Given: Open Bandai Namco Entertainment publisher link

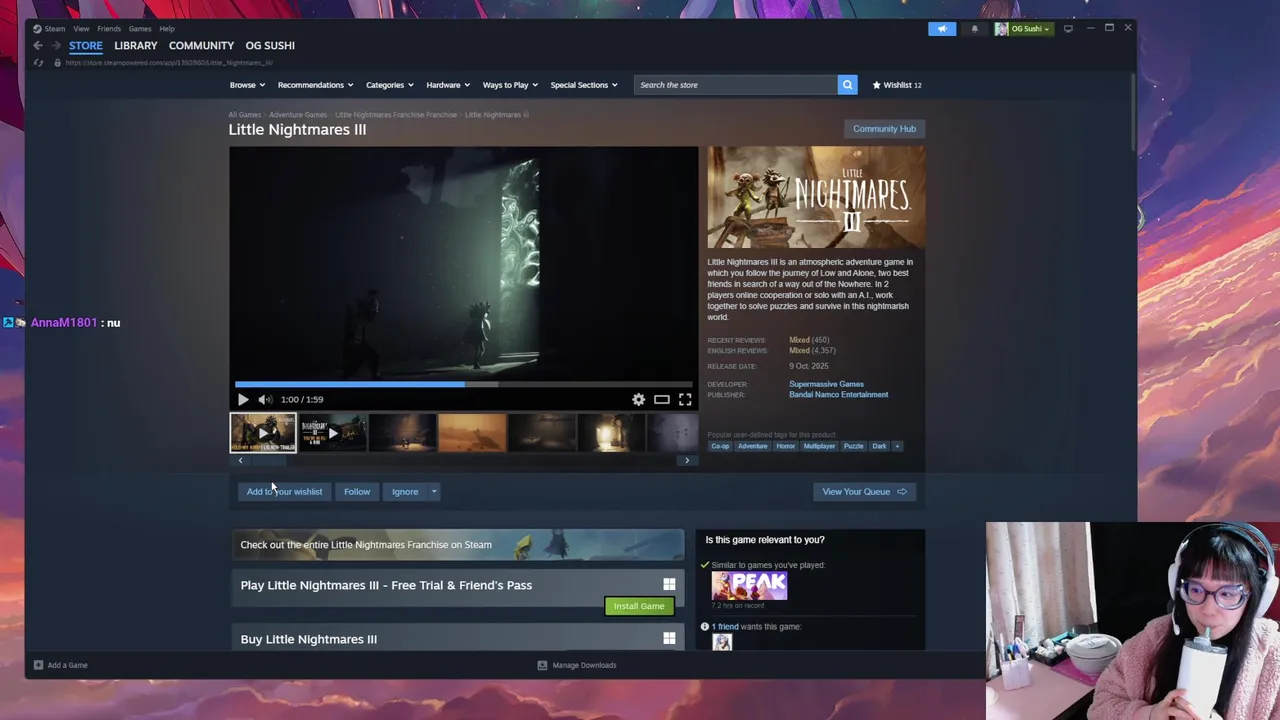Looking at the screenshot, I should [x=838, y=395].
